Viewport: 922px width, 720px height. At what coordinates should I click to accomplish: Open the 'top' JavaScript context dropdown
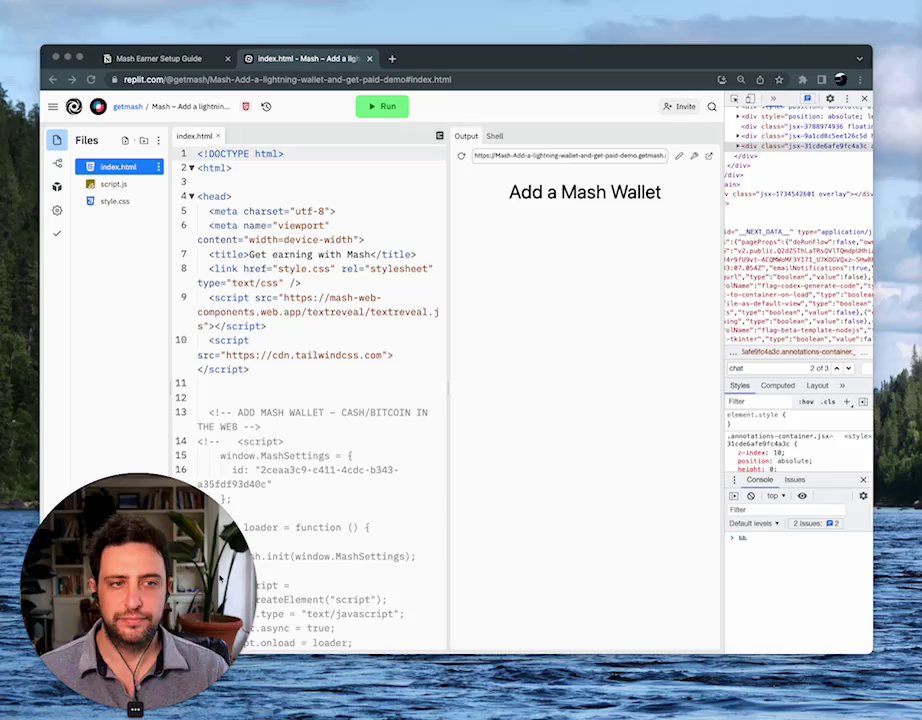point(776,496)
